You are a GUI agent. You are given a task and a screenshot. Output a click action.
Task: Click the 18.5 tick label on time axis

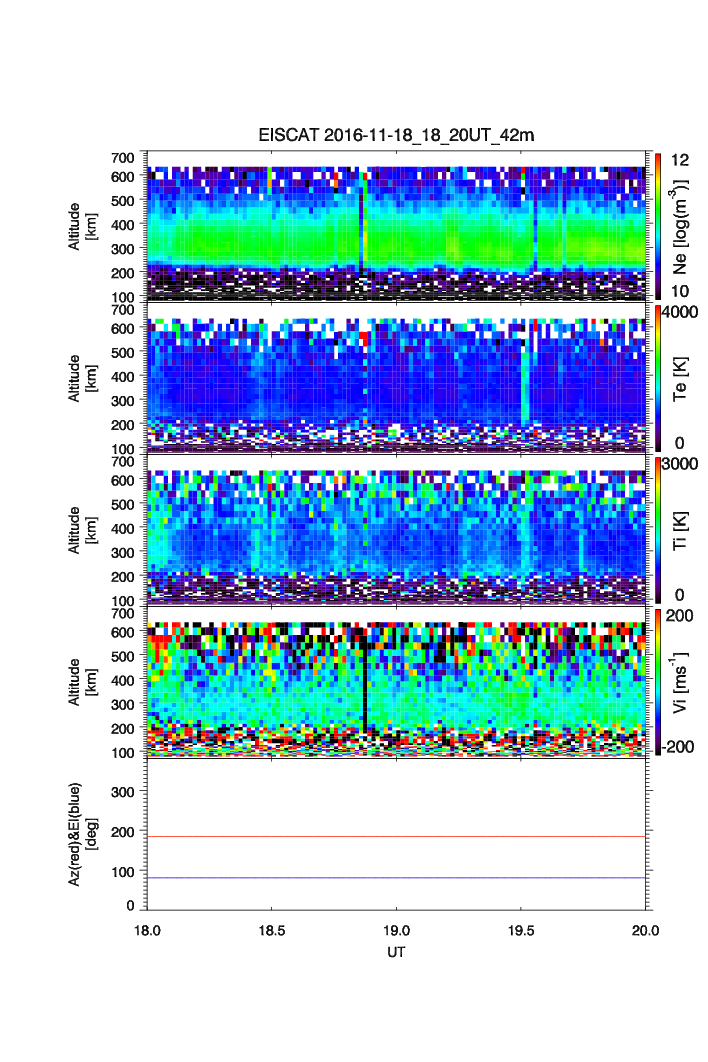pyautogui.click(x=272, y=930)
